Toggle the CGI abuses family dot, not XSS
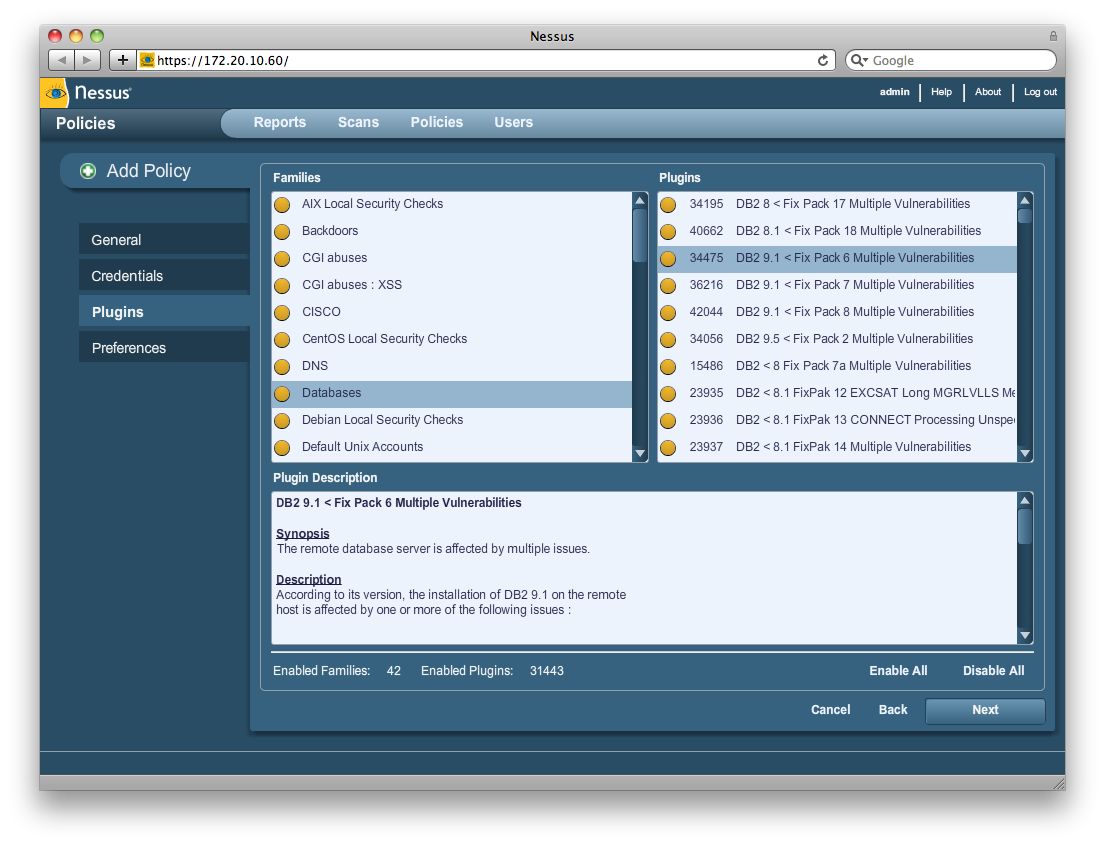Screen dimensions: 1105x845 [x=282, y=259]
